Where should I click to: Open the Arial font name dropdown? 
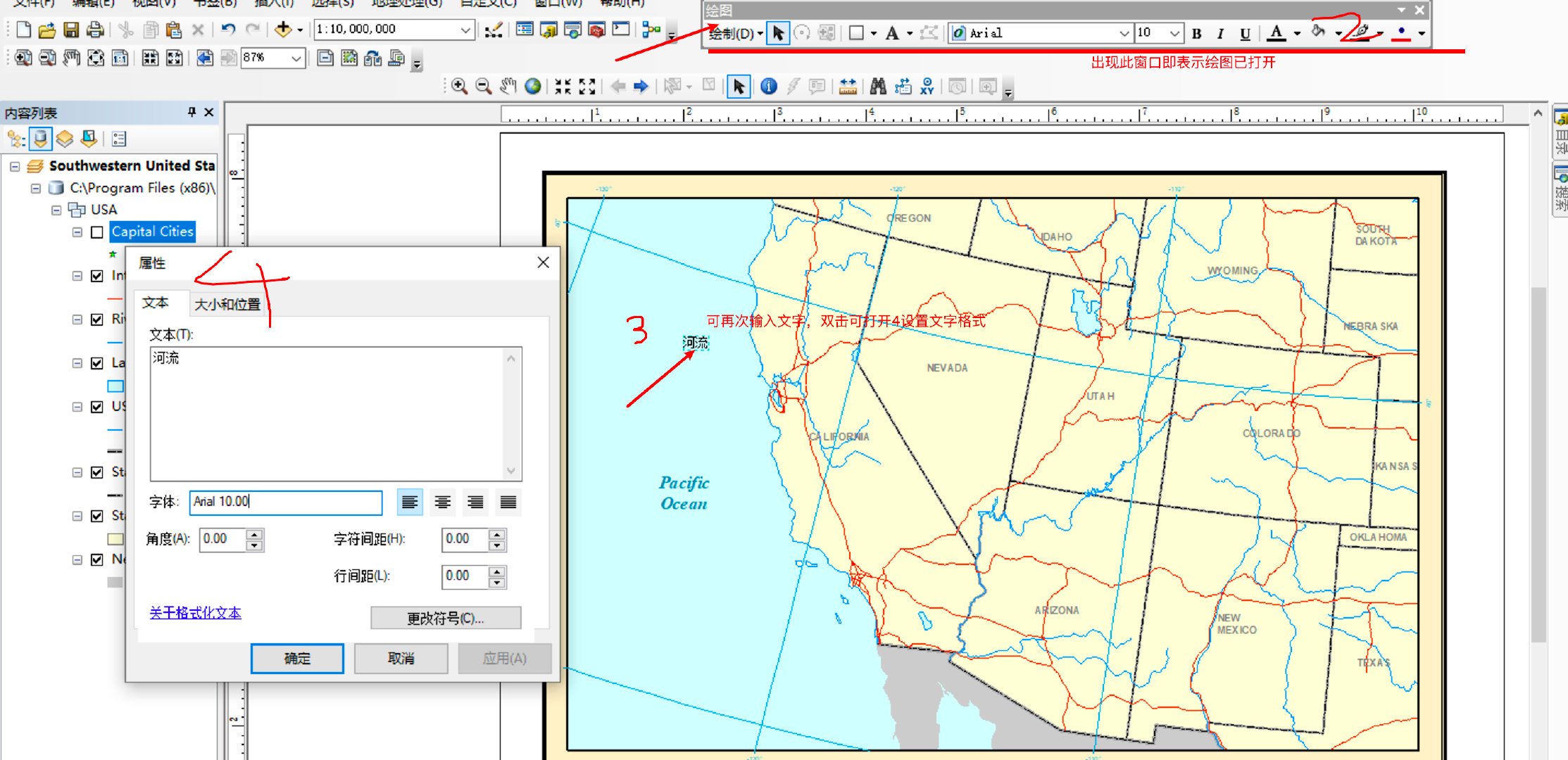pyautogui.click(x=1123, y=34)
